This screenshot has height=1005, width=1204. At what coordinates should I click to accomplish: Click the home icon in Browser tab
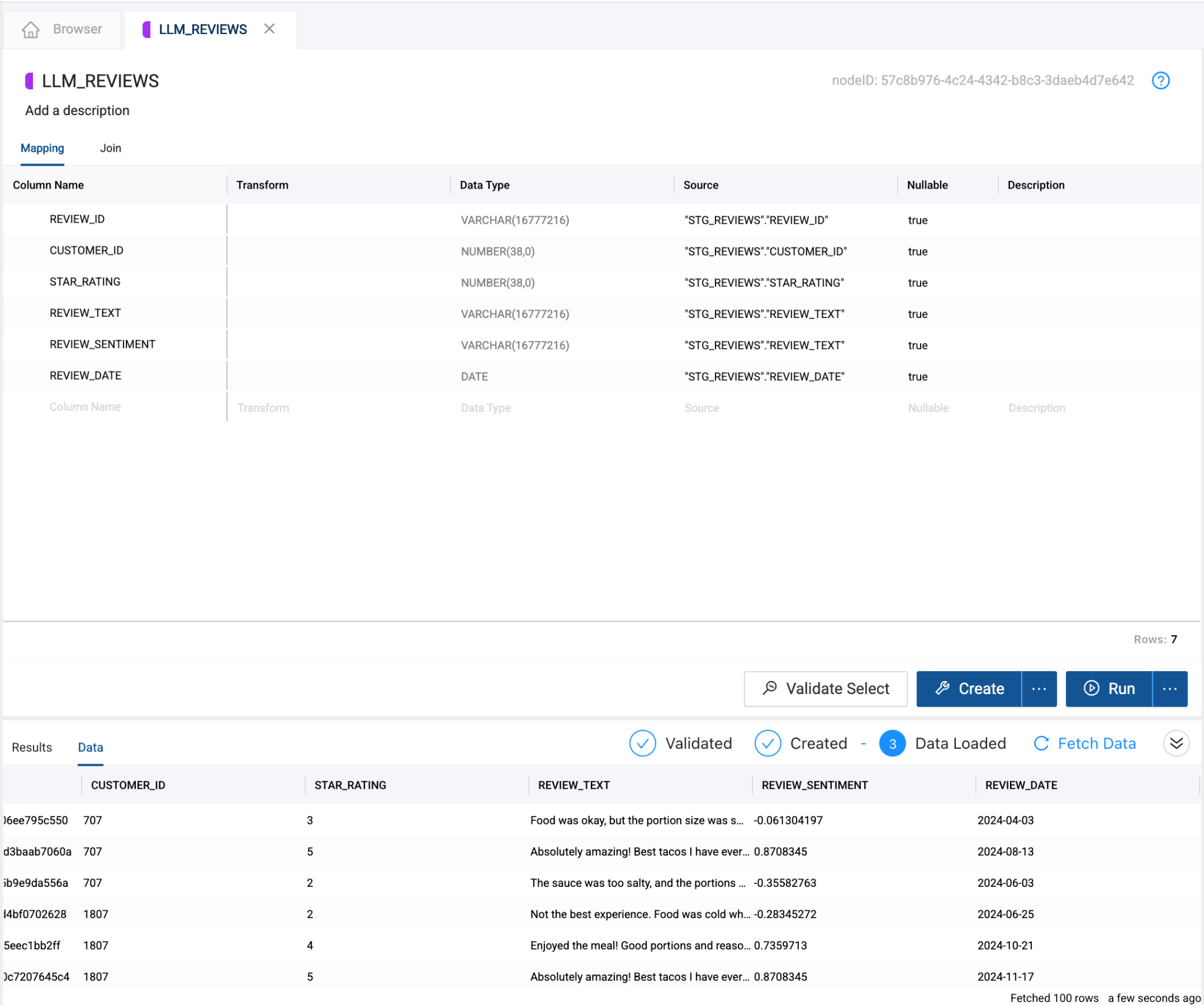[31, 29]
